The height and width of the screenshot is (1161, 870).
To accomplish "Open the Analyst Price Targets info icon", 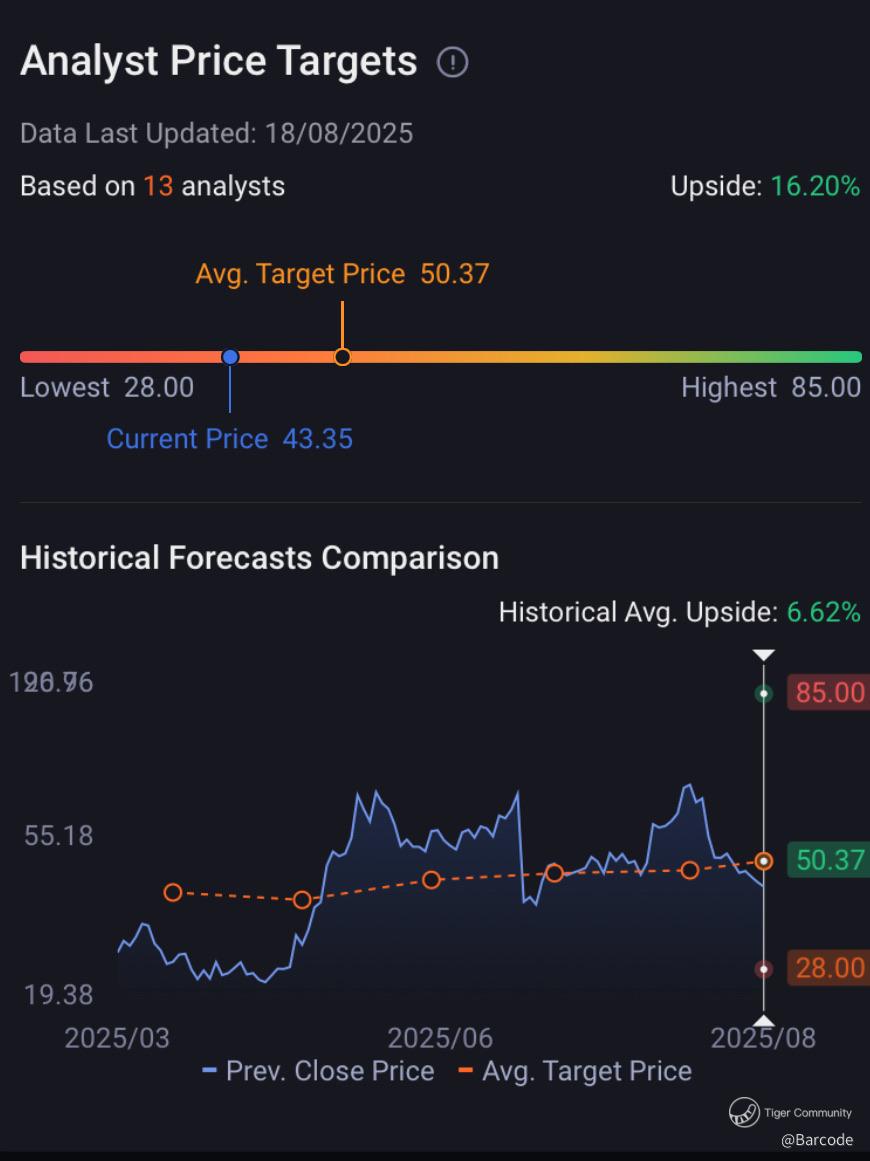I will 452,62.
